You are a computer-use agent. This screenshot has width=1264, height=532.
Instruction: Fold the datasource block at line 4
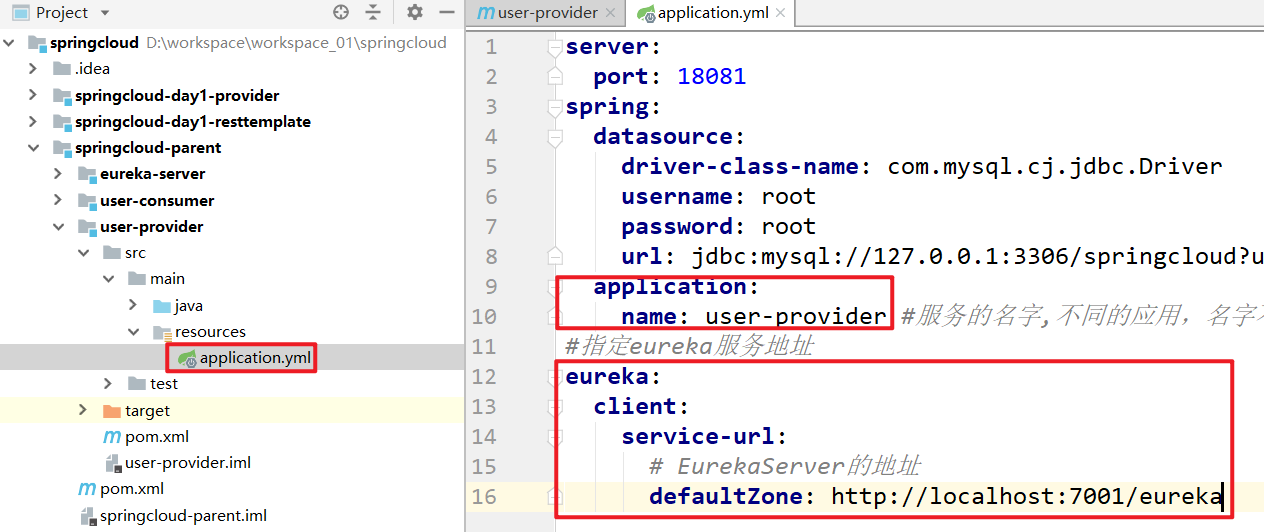pyautogui.click(x=556, y=137)
